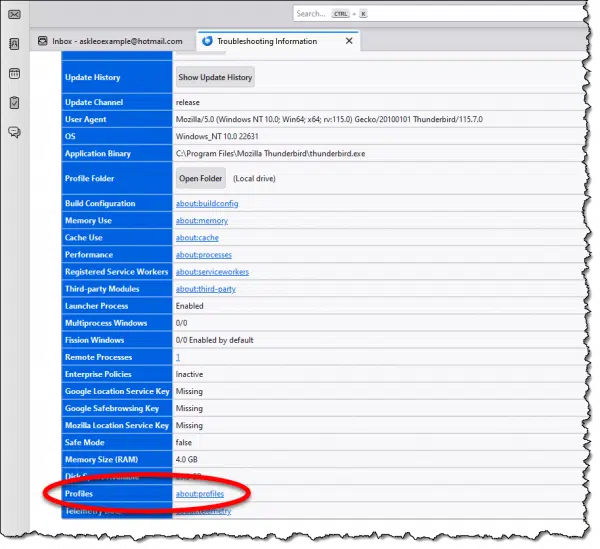
Task: Click Safe Mode value false
Action: point(184,443)
